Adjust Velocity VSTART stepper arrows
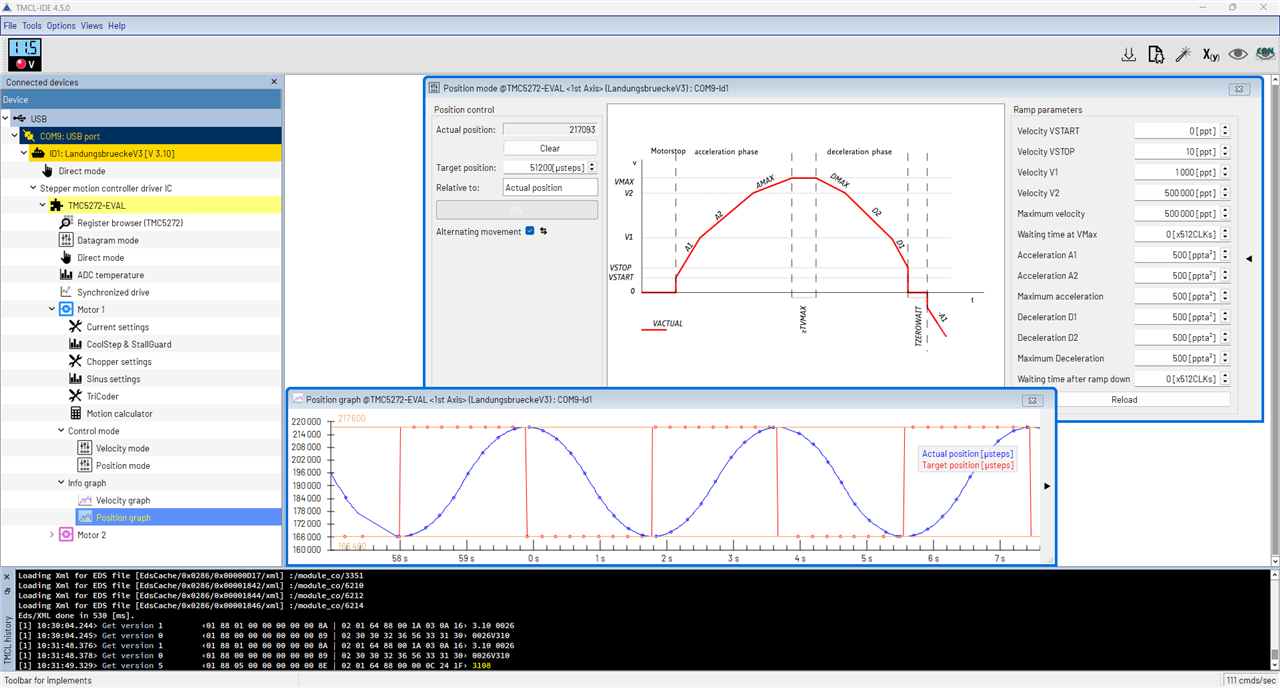The image size is (1280, 688). point(1225,131)
